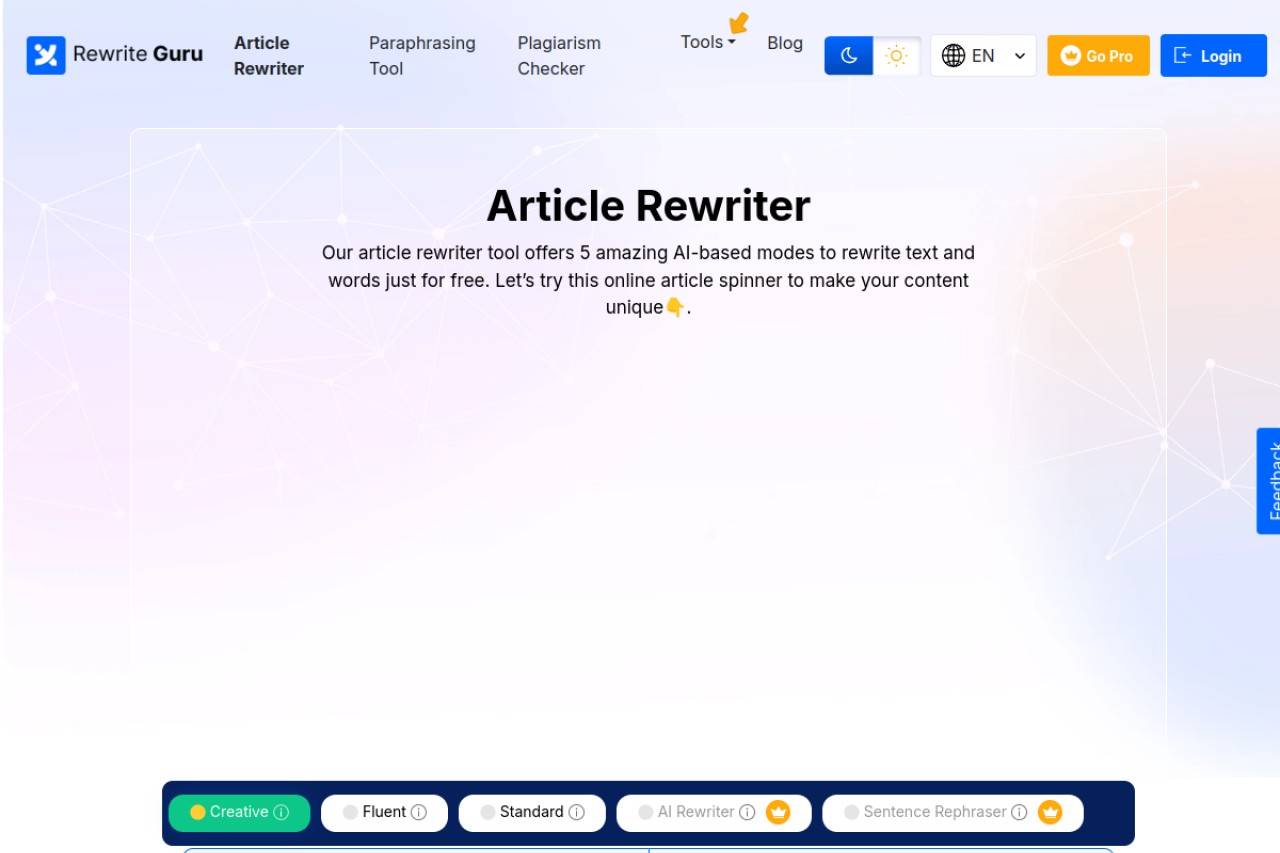
Task: Go to the Paraphrasing Tool page
Action: [x=422, y=56]
